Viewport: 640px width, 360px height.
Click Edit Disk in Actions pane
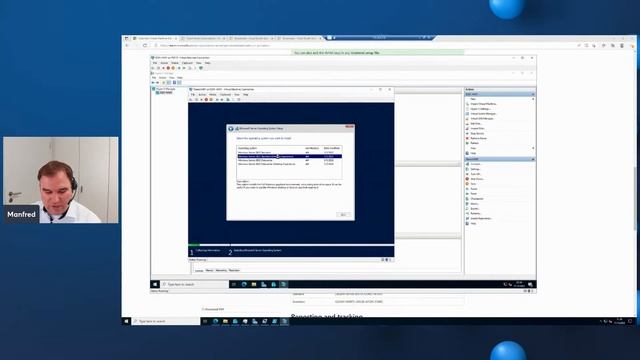(476, 124)
